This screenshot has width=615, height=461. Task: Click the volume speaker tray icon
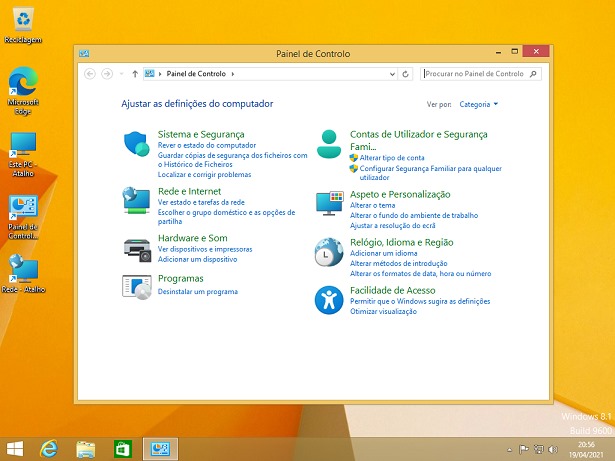[x=553, y=449]
